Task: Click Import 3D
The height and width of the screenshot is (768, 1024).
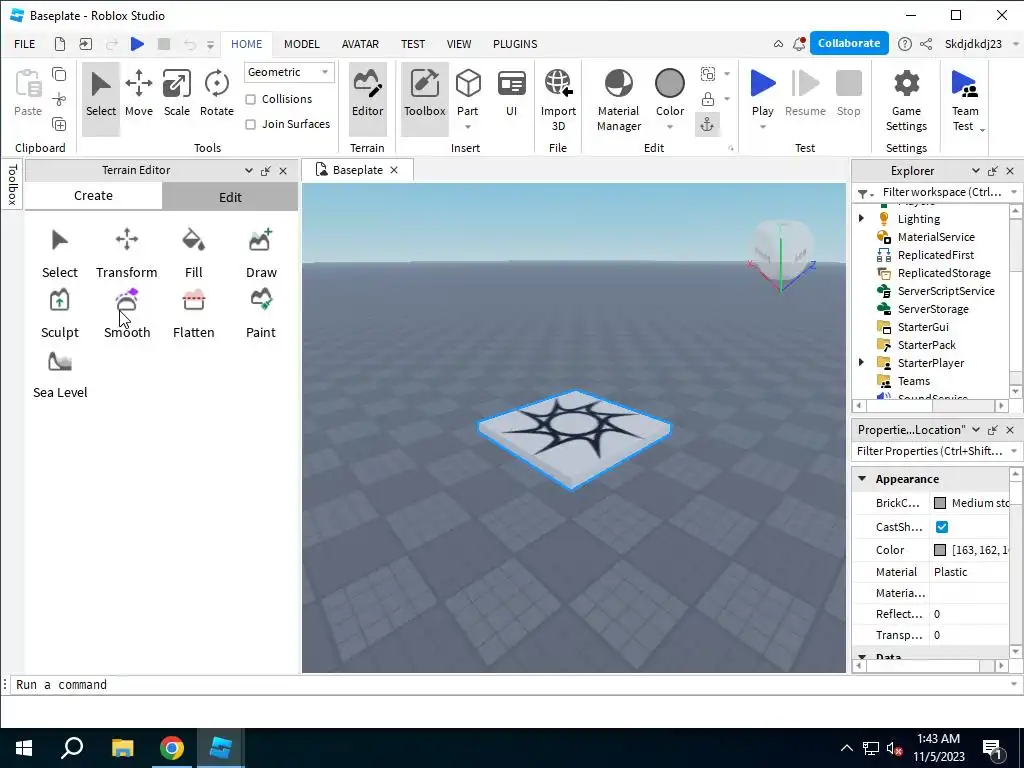Action: tap(558, 99)
